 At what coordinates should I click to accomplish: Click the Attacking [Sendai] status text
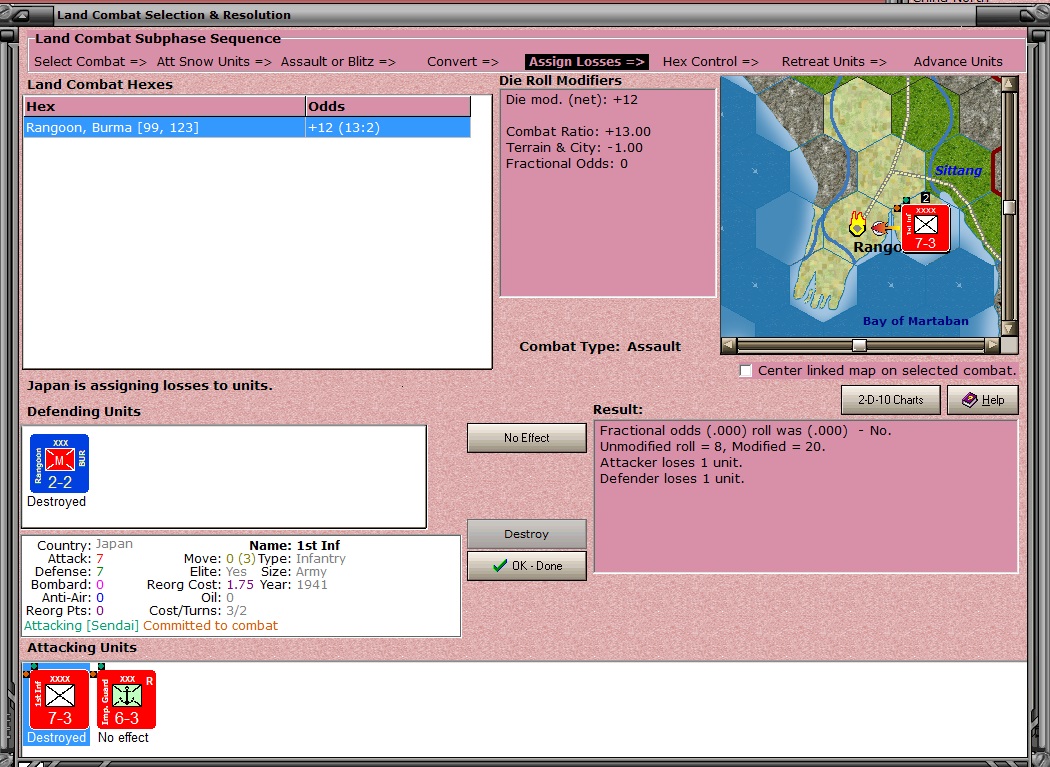coord(81,626)
